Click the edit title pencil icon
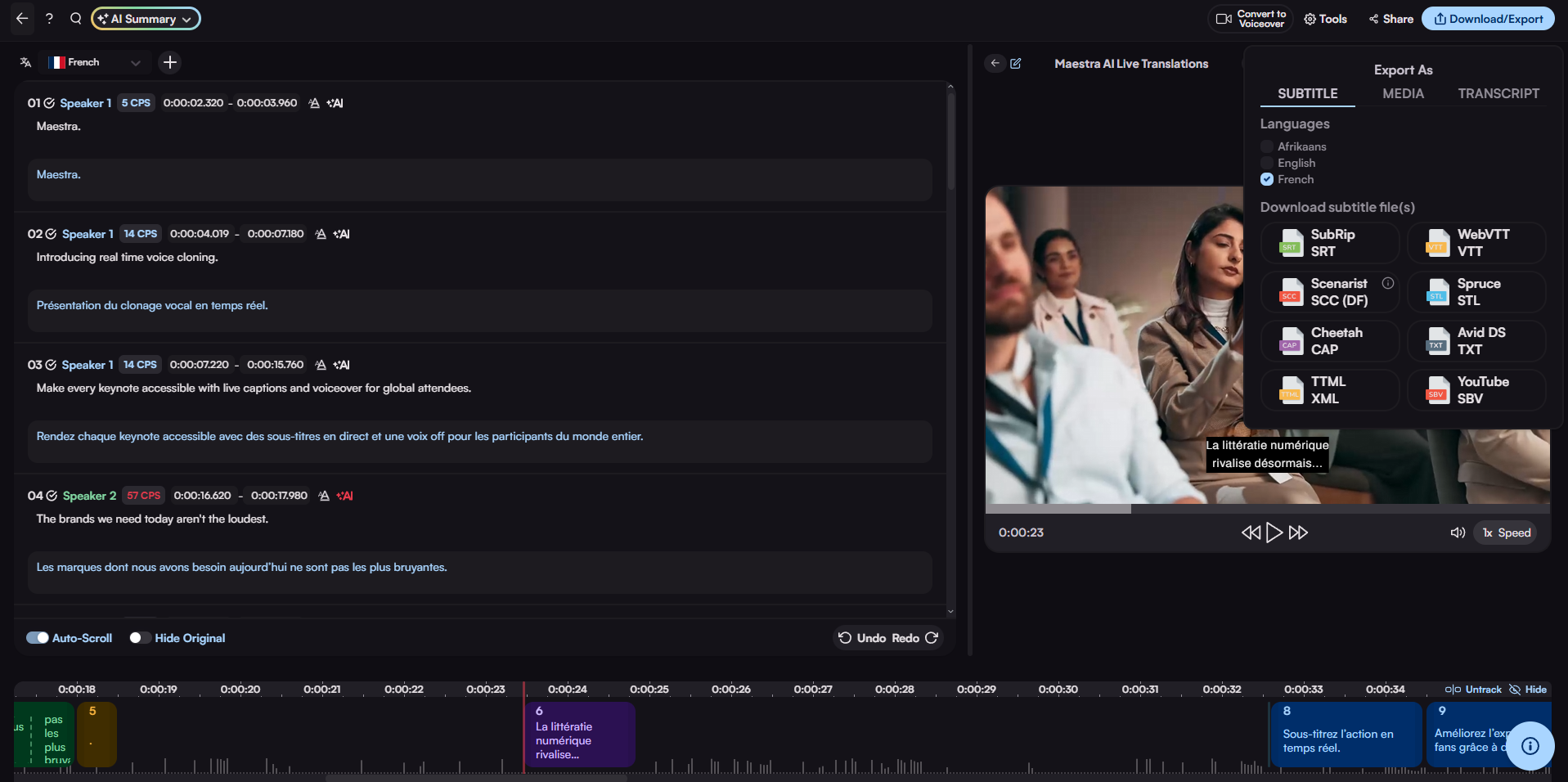1568x782 pixels. click(x=1016, y=64)
